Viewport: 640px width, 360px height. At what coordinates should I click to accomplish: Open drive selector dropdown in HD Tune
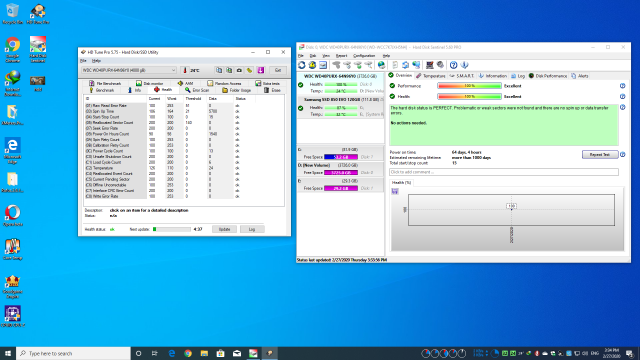pyautogui.click(x=129, y=70)
